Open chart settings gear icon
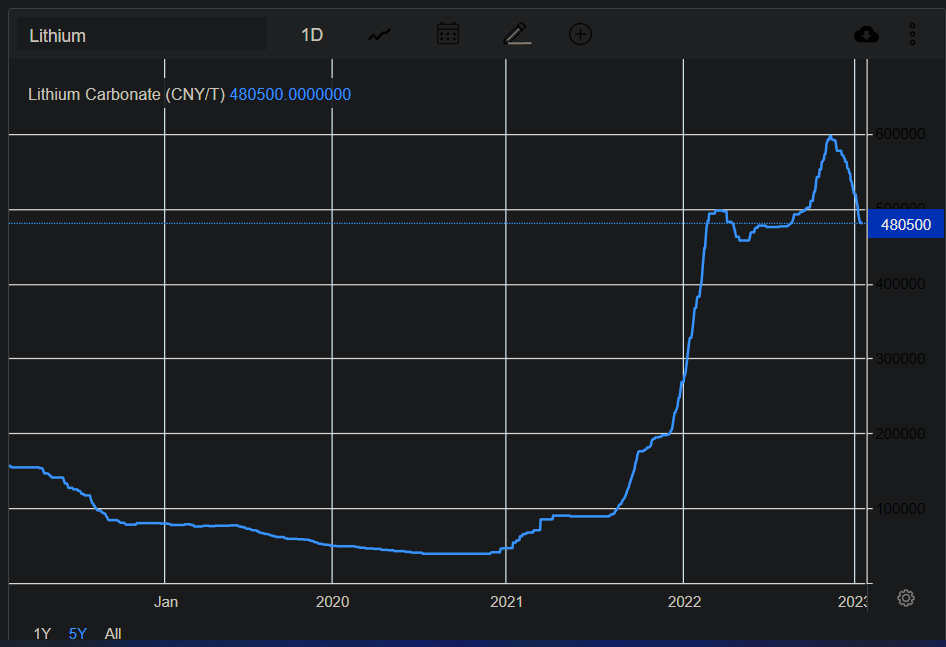Image resolution: width=946 pixels, height=647 pixels. [x=906, y=598]
